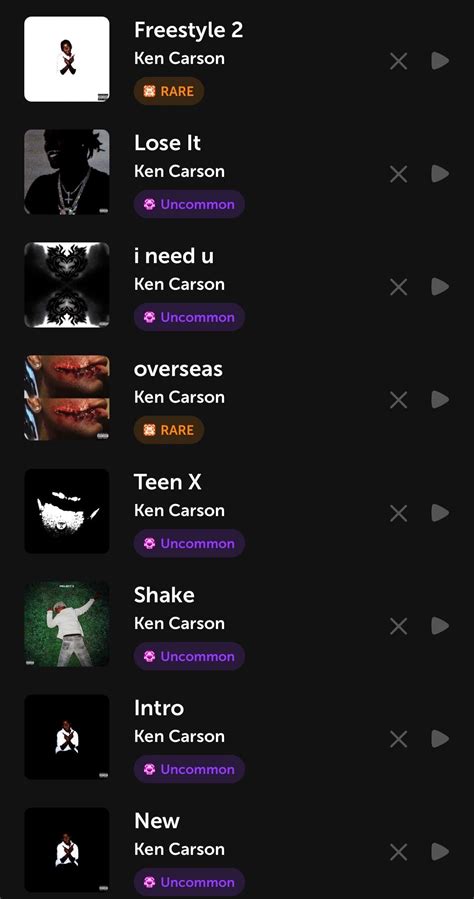Remove Lose It from the list

398,174
